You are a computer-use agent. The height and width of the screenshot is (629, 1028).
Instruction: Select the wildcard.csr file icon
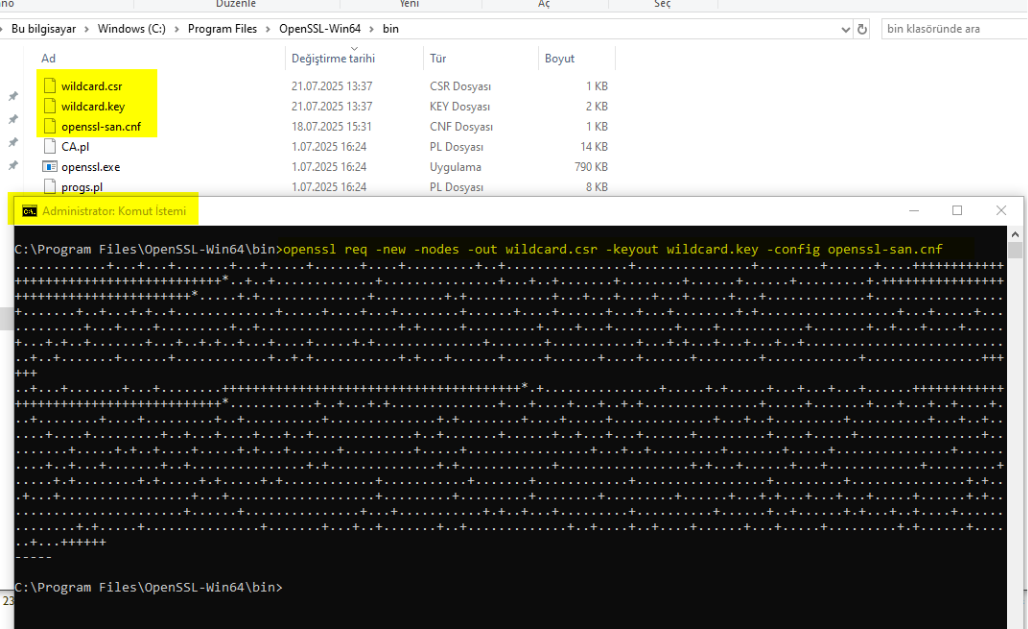50,86
